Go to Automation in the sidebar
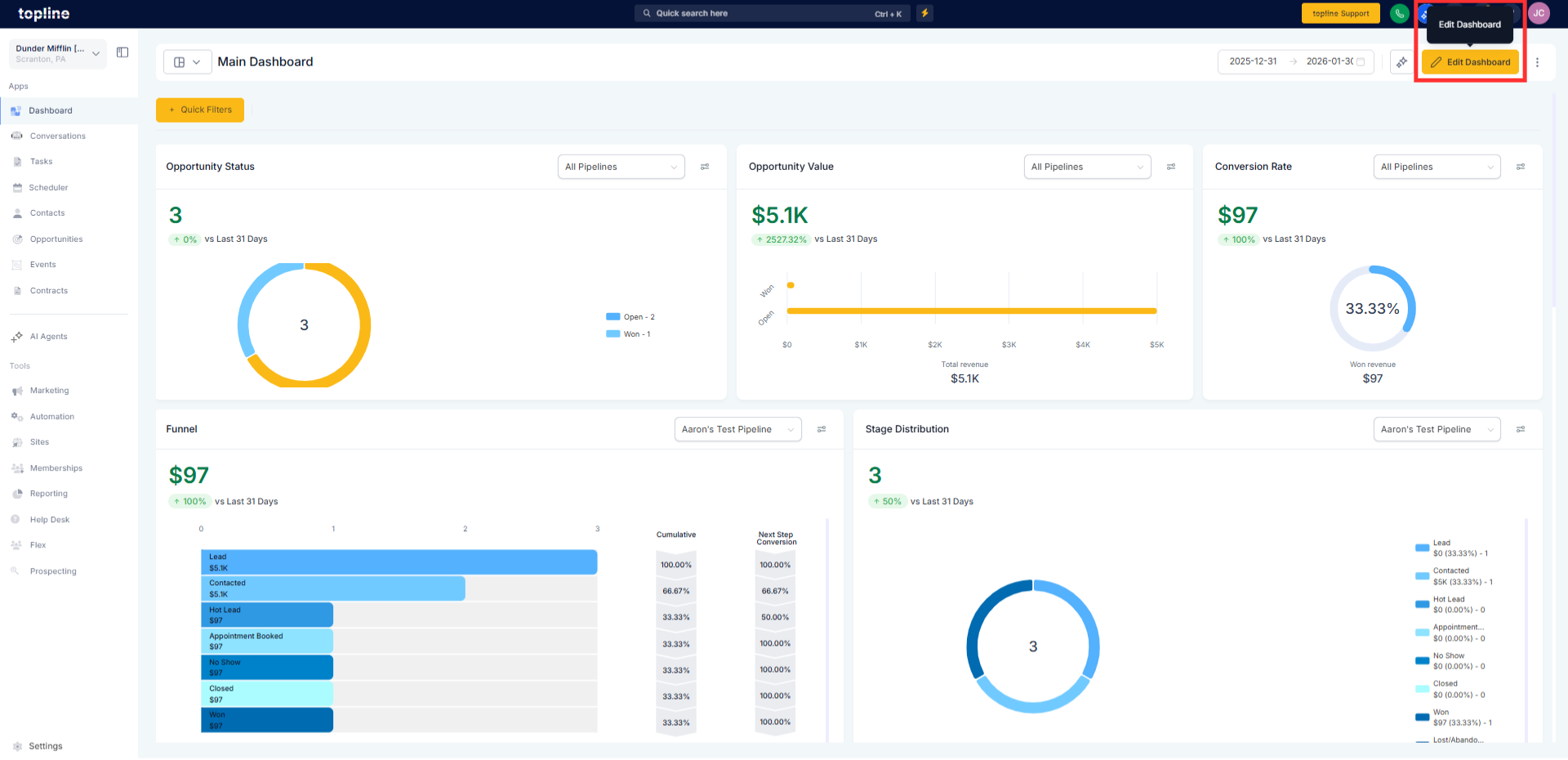This screenshot has width=1568, height=760. pos(51,417)
